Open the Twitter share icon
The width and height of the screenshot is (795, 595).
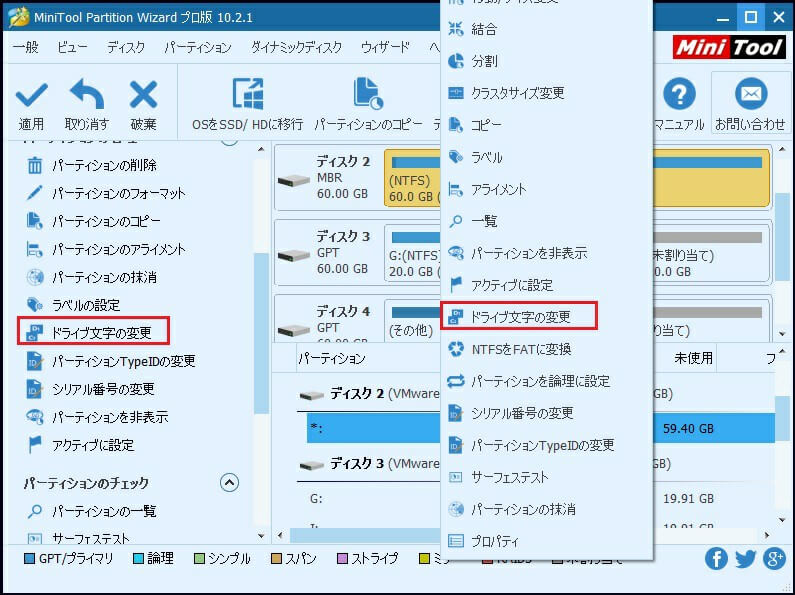pyautogui.click(x=745, y=559)
